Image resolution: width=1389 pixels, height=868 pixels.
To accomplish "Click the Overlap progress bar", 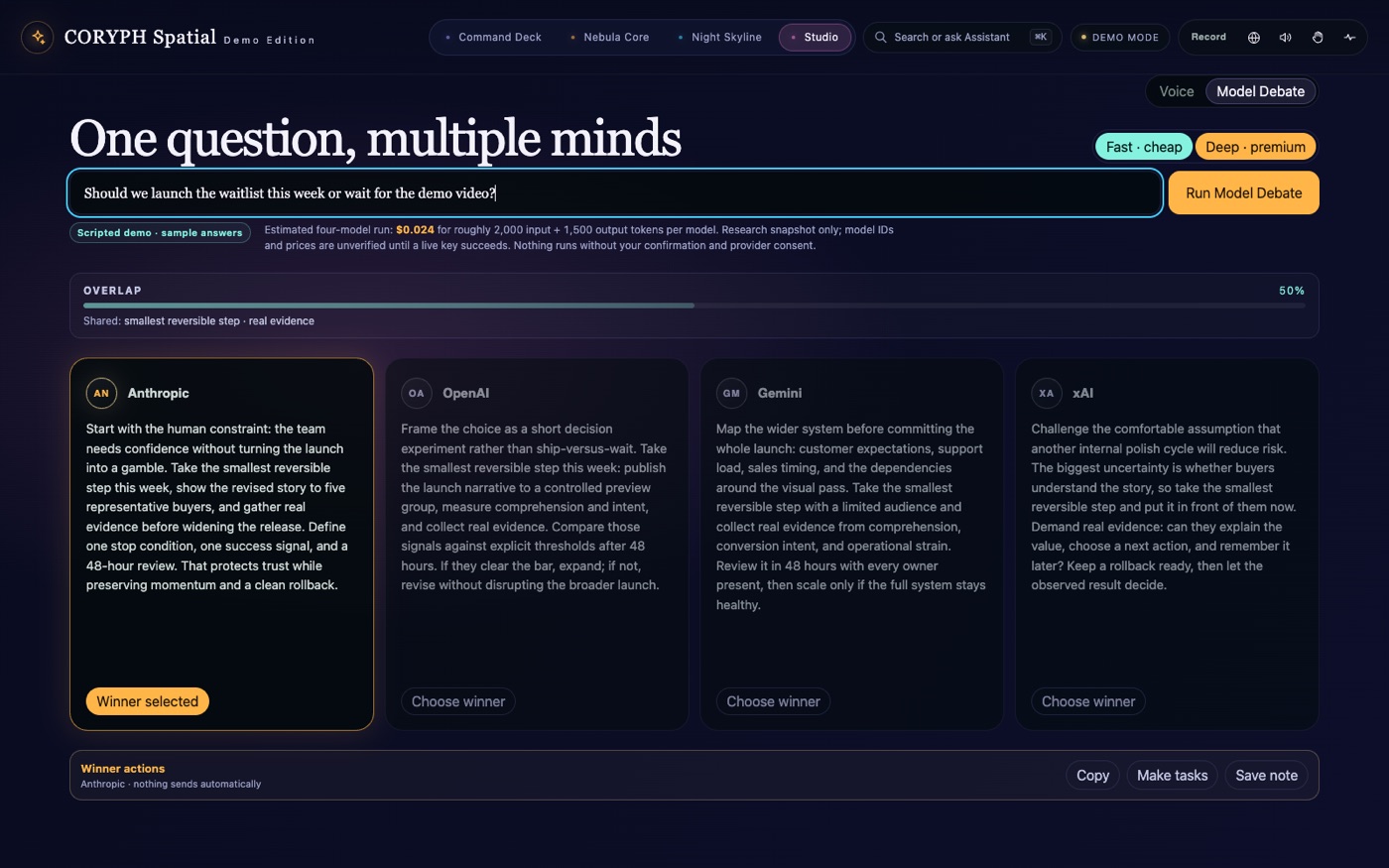I will pos(694,306).
